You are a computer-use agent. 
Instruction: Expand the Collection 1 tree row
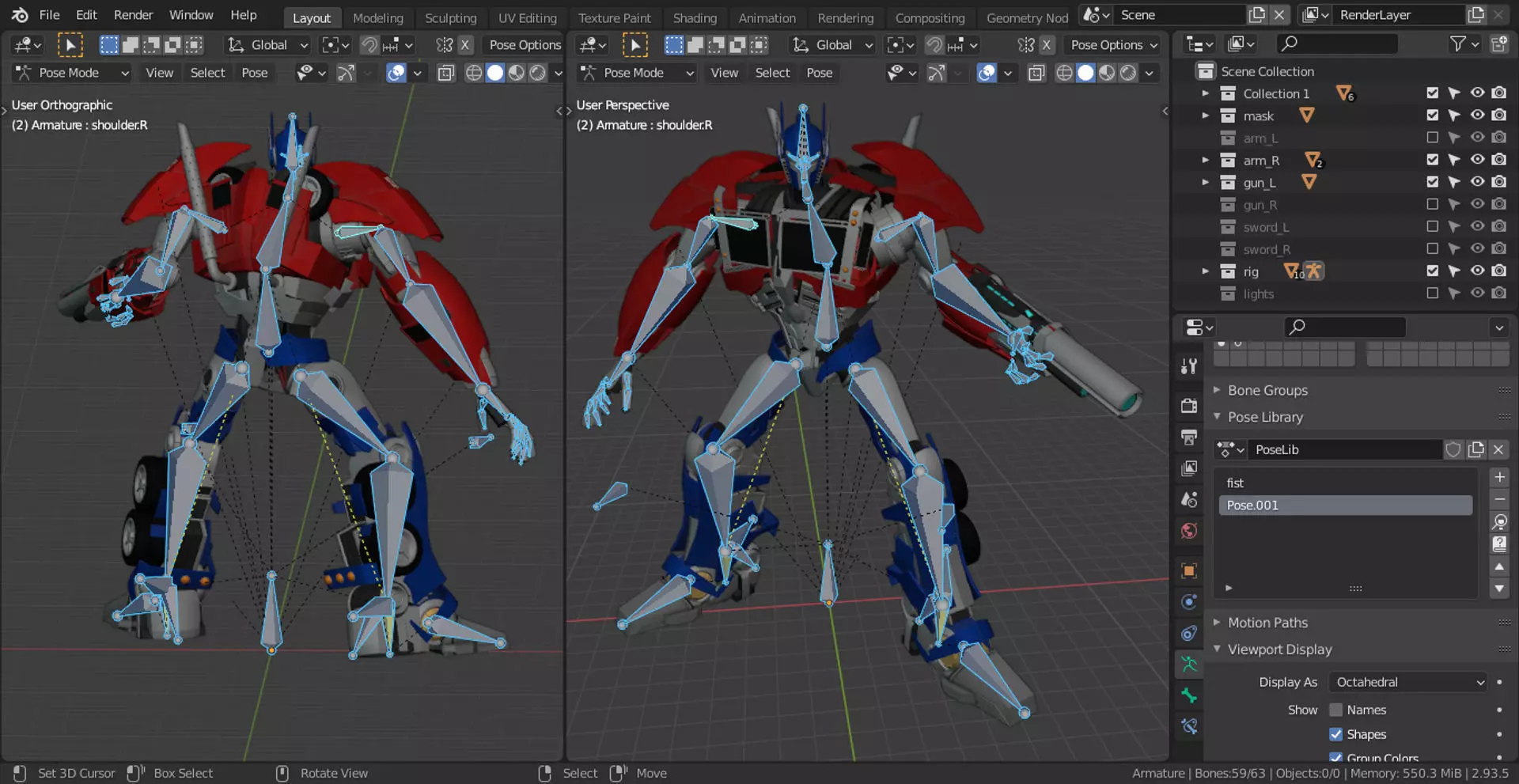pos(1206,93)
